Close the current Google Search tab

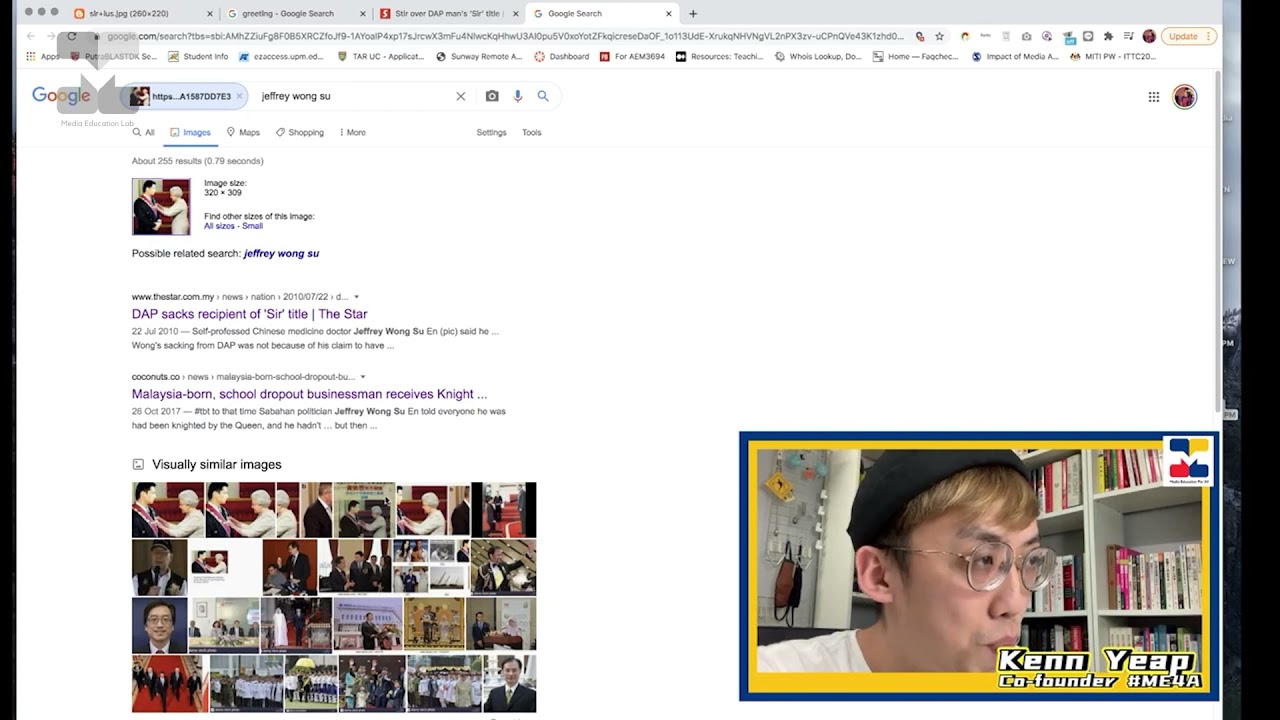pos(669,14)
